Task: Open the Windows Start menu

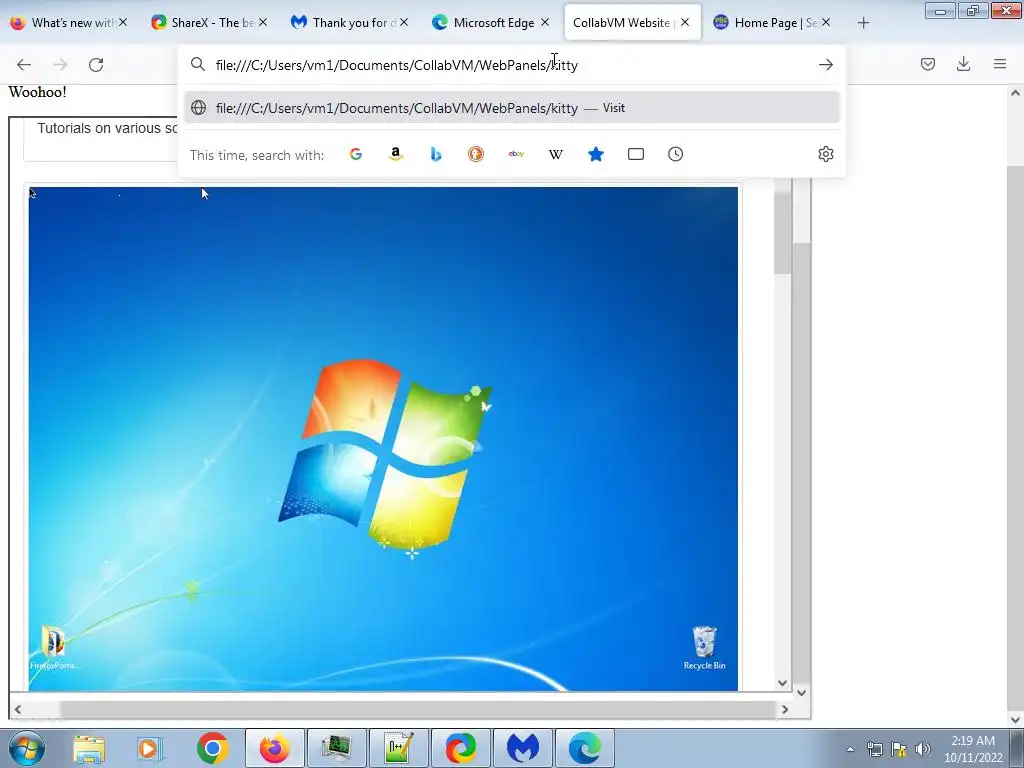Action: [27, 748]
